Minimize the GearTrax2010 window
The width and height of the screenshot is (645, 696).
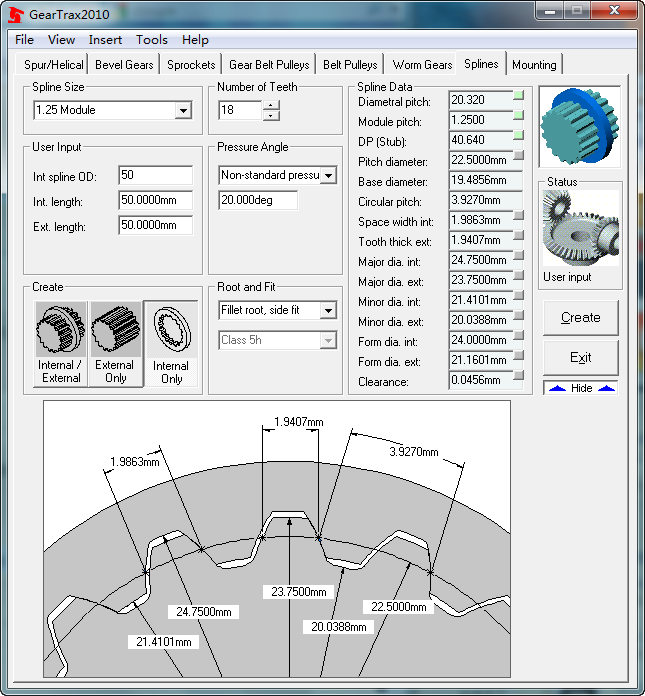pos(550,11)
